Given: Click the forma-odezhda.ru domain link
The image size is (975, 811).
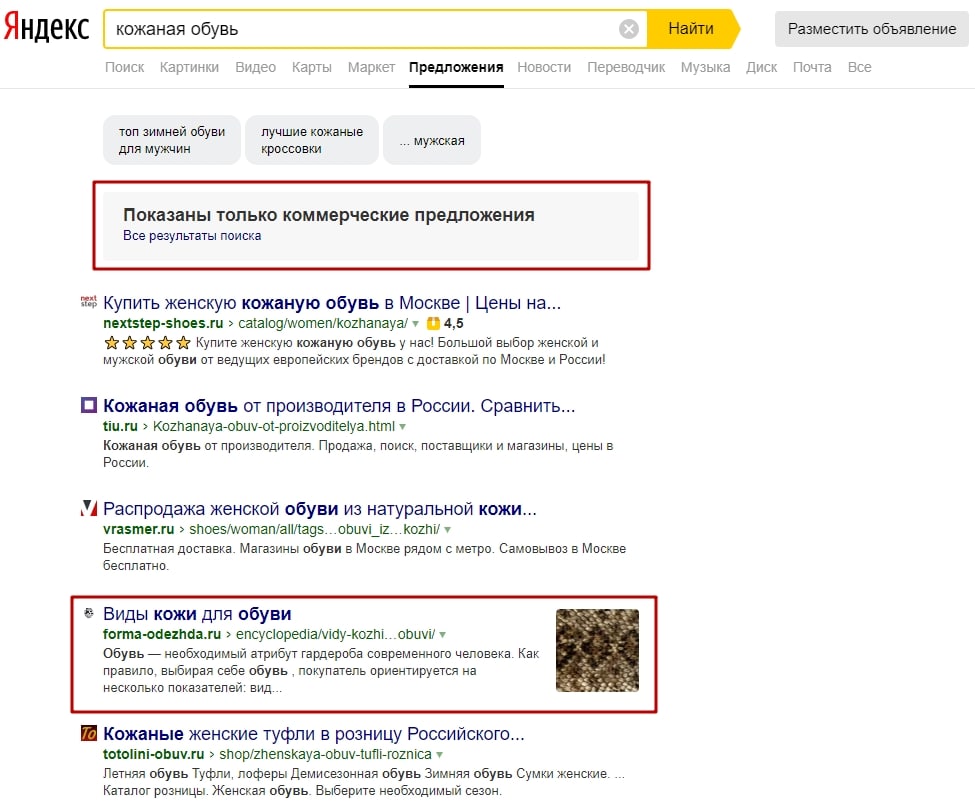Looking at the screenshot, I should pyautogui.click(x=162, y=634).
